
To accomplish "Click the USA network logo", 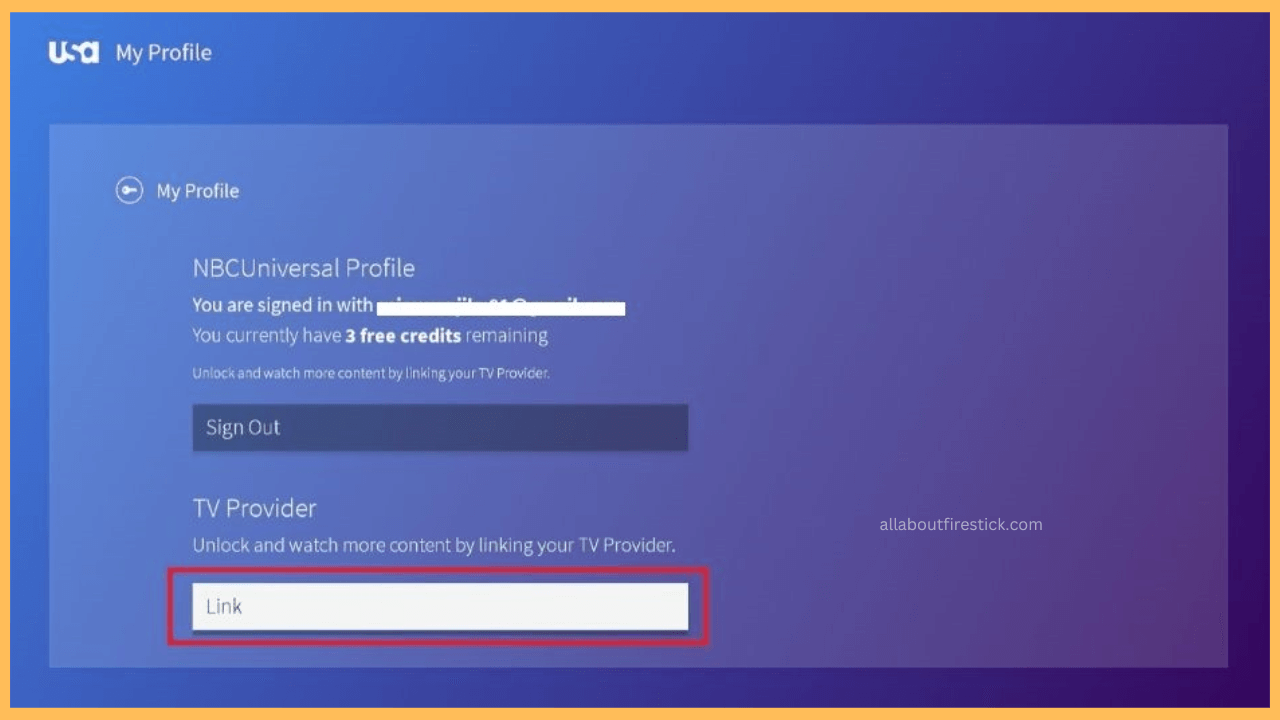I will point(74,52).
